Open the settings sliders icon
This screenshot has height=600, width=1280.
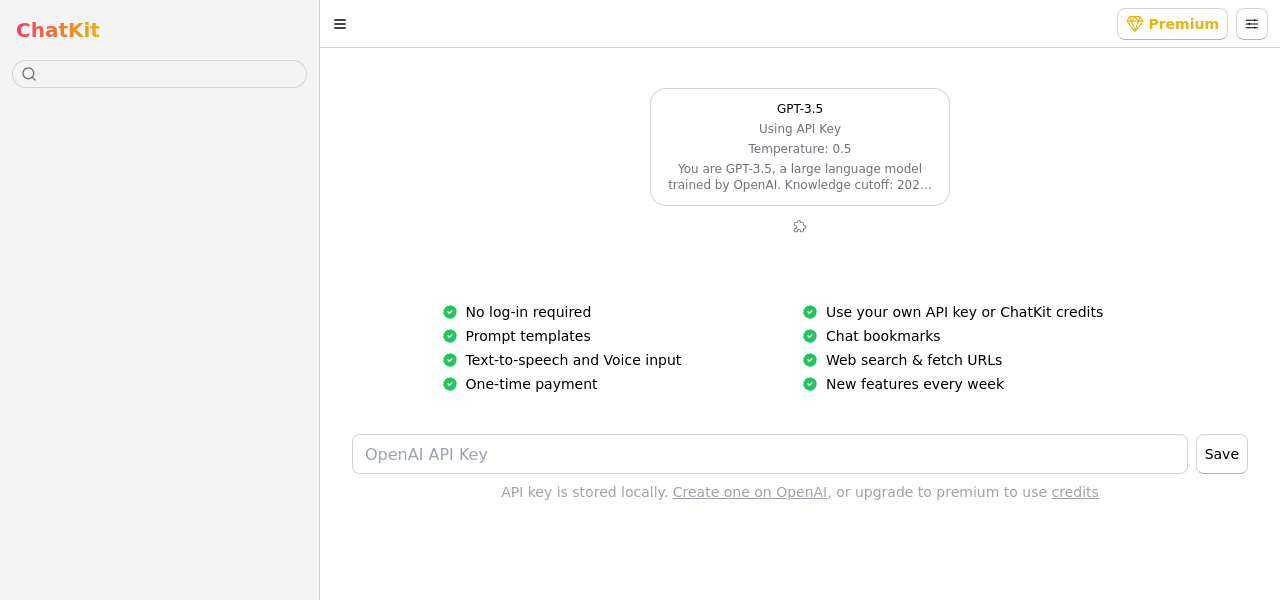click(1251, 24)
